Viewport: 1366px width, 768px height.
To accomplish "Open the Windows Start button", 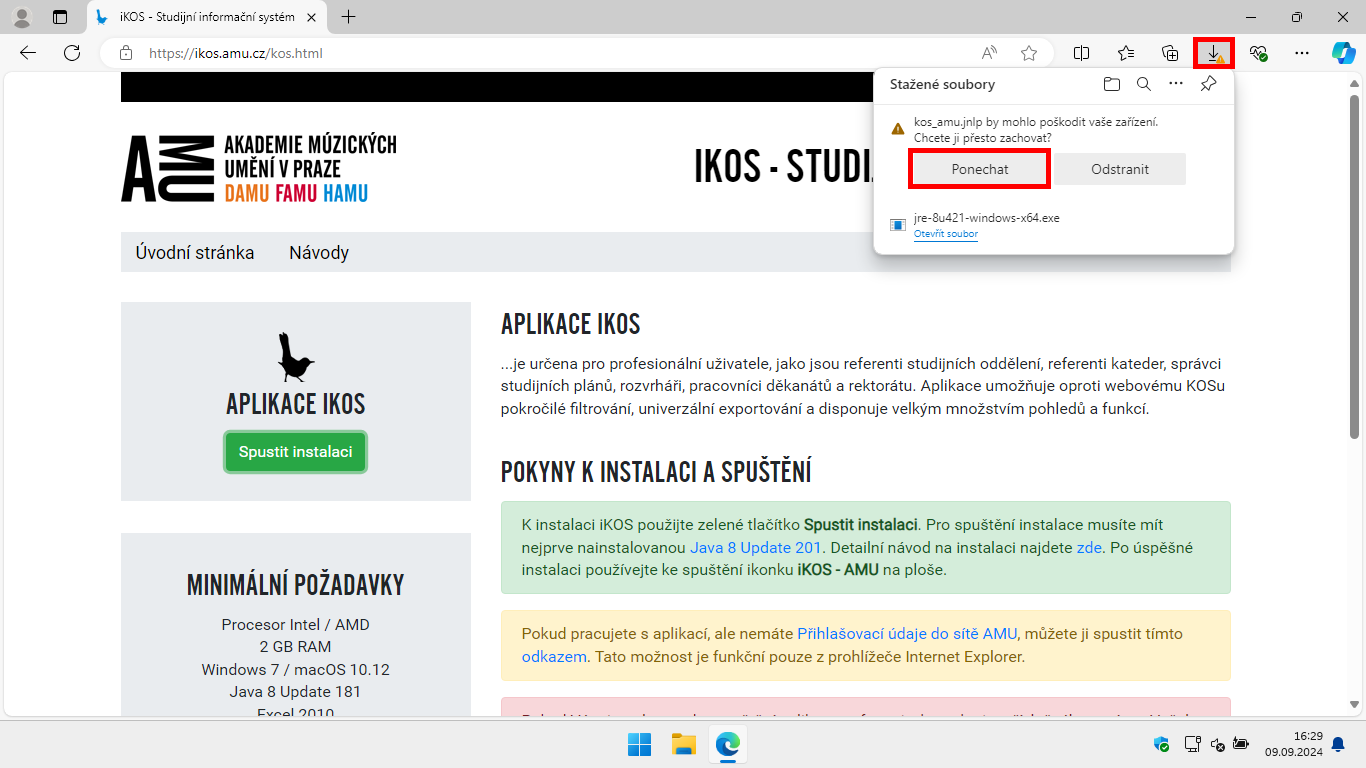I will coord(639,744).
